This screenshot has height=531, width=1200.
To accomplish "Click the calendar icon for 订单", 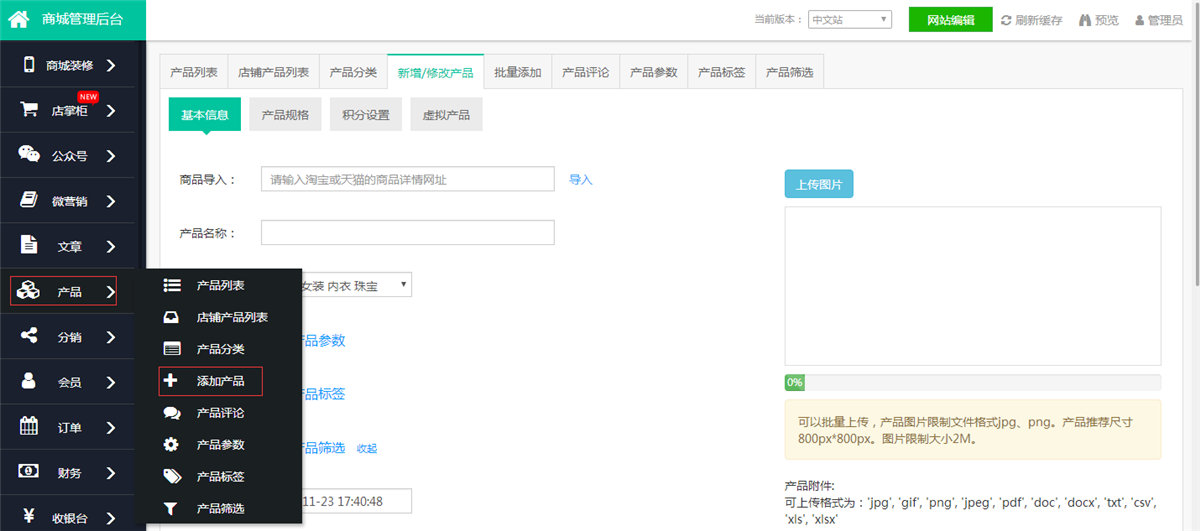I will tap(29, 426).
